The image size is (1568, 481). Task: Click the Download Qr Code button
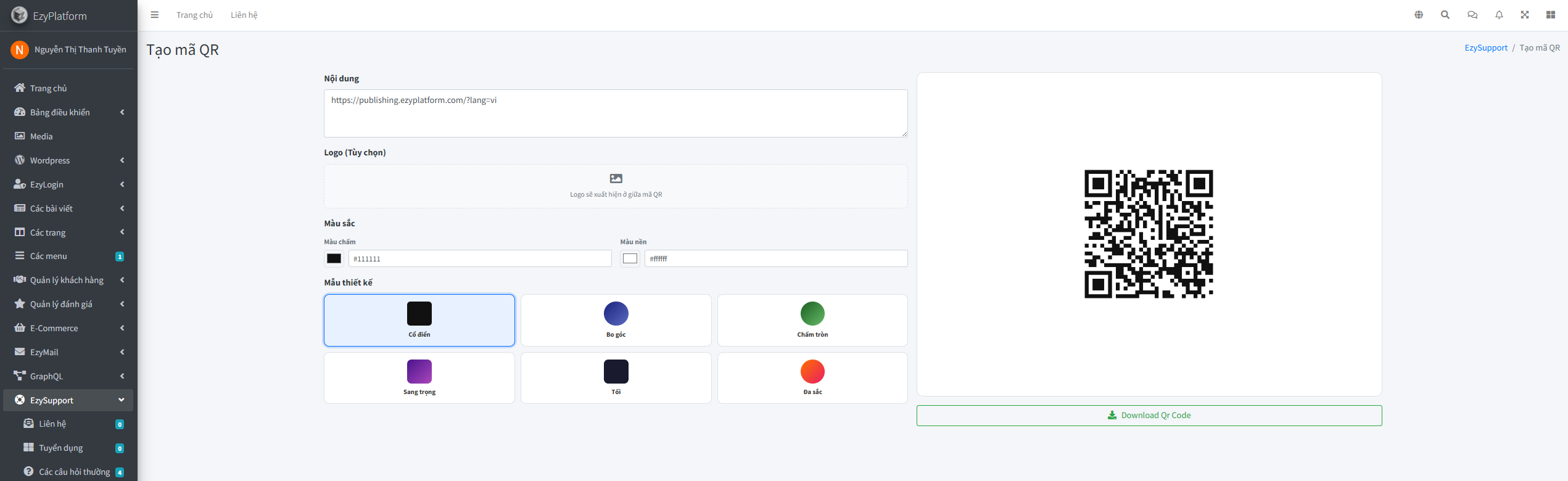(1149, 416)
